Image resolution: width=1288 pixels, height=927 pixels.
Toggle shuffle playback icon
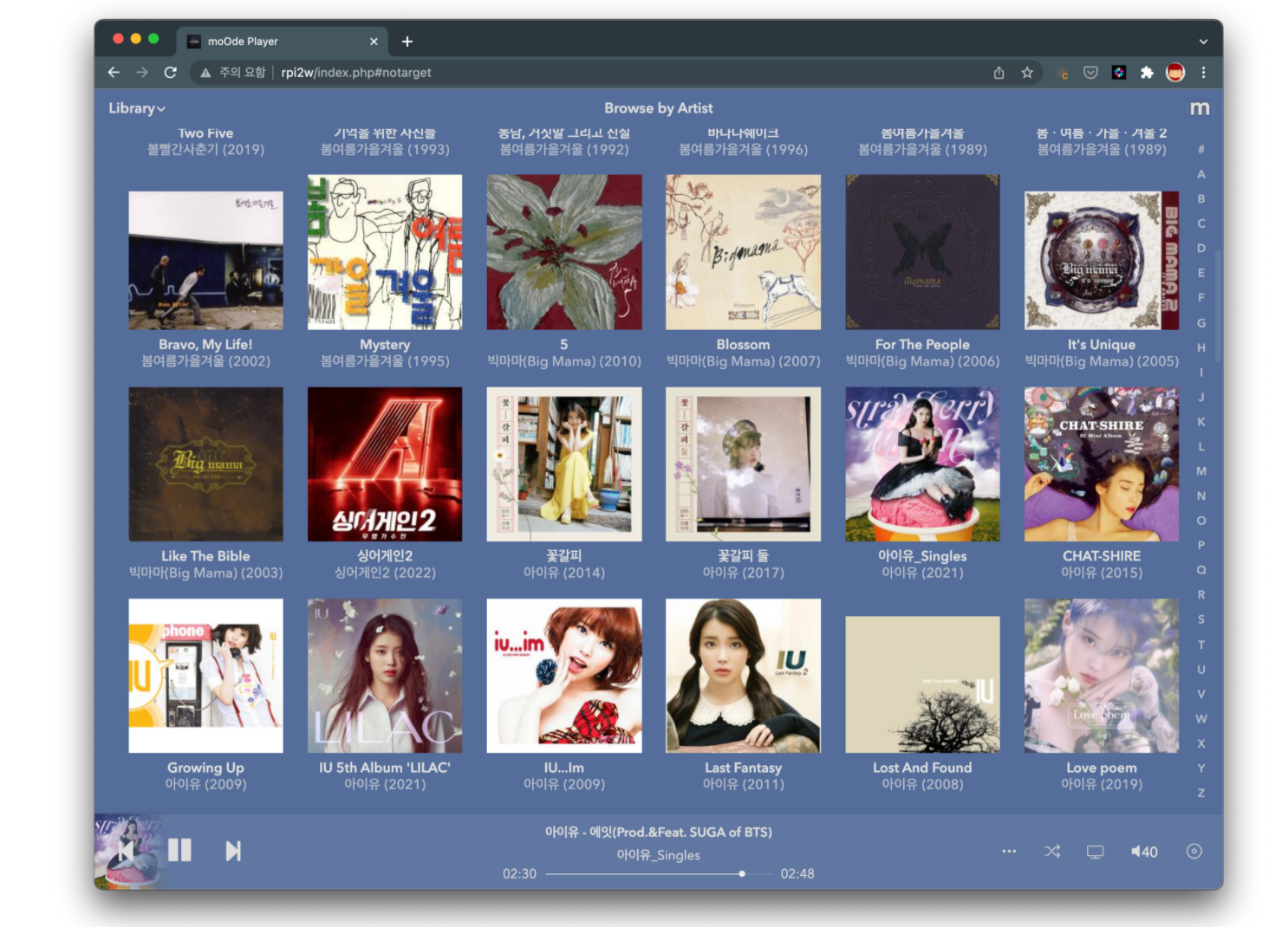click(x=1052, y=852)
